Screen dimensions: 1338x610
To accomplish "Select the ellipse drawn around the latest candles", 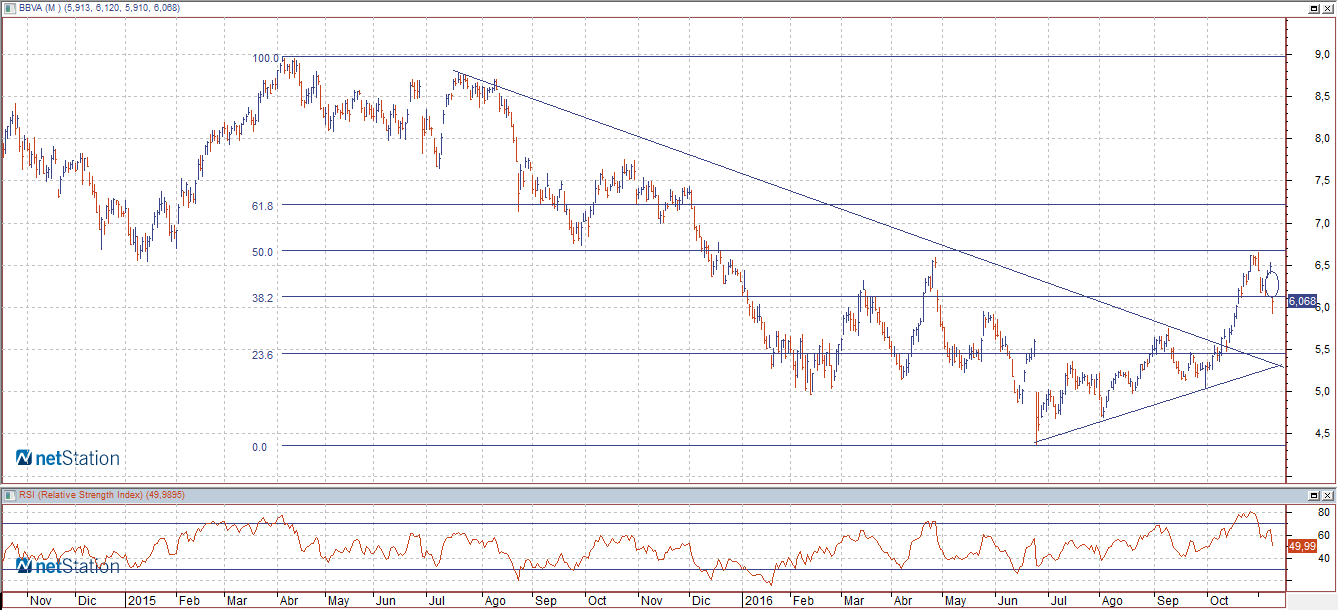I will [1273, 283].
